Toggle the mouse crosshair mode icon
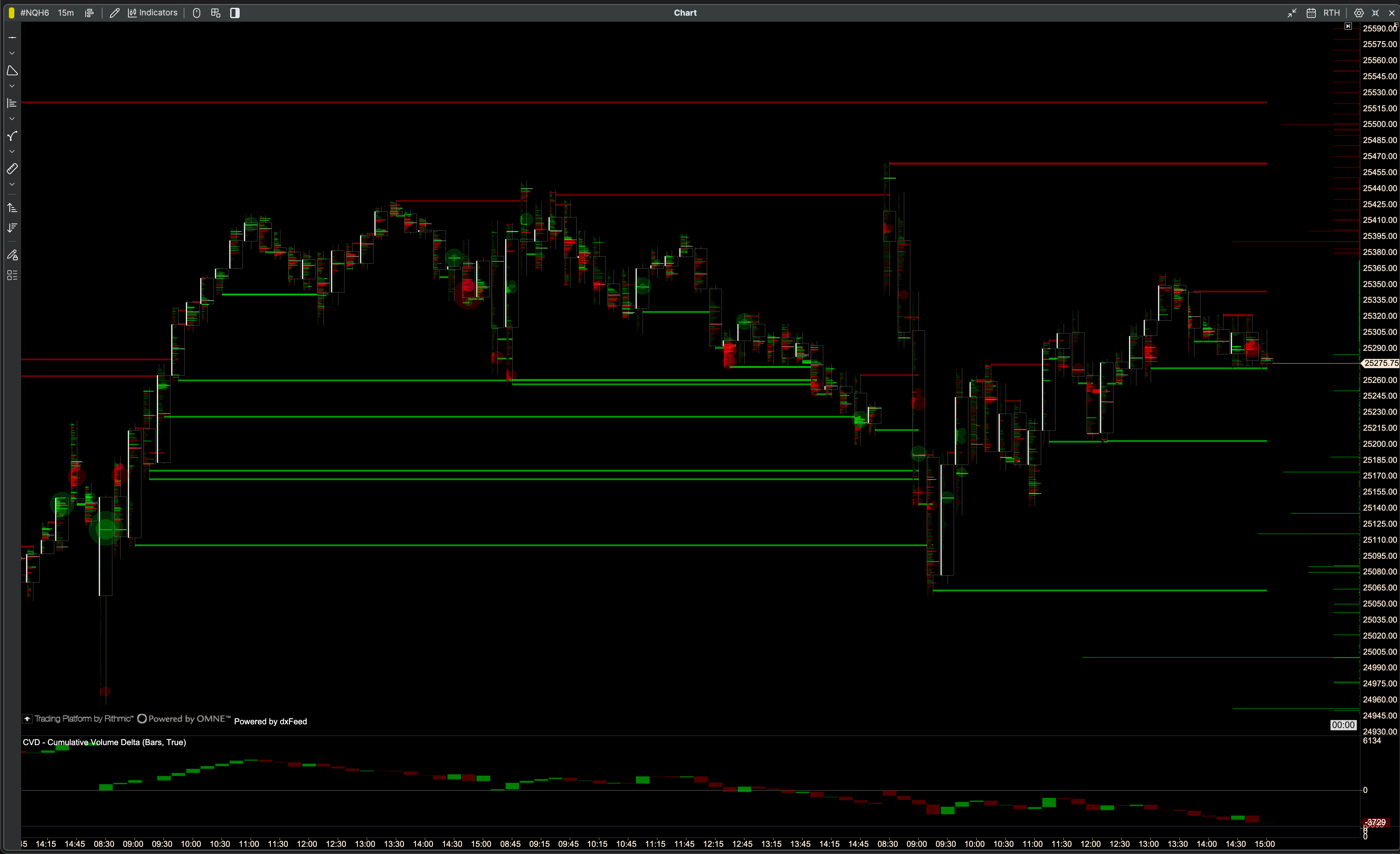Screen dimensions: 1400x854 197,13
